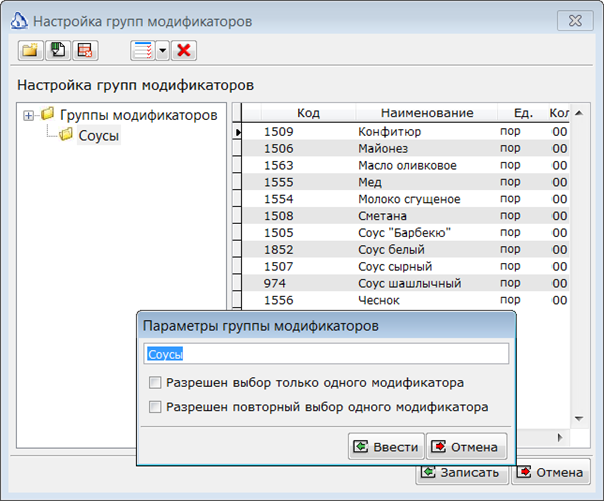Click the group name field containing Соусы
The width and height of the screenshot is (604, 501).
pyautogui.click(x=326, y=354)
